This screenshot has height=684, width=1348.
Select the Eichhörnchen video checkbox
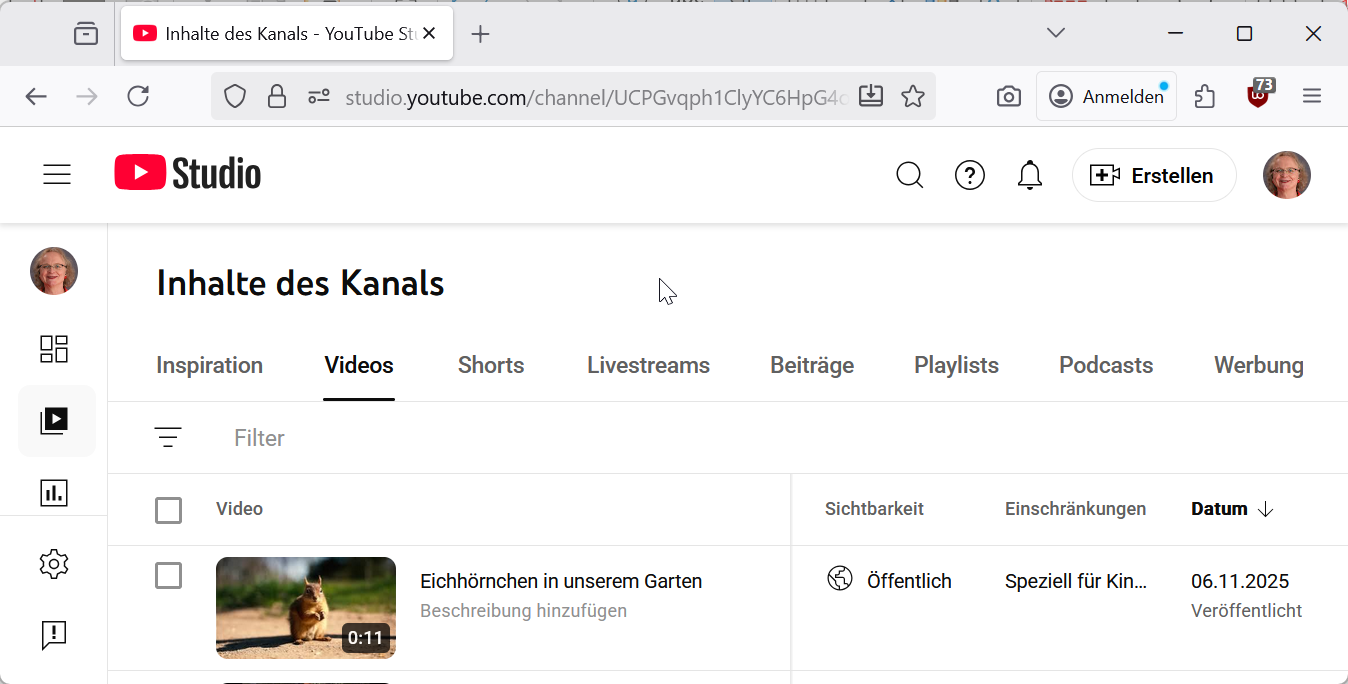(169, 576)
